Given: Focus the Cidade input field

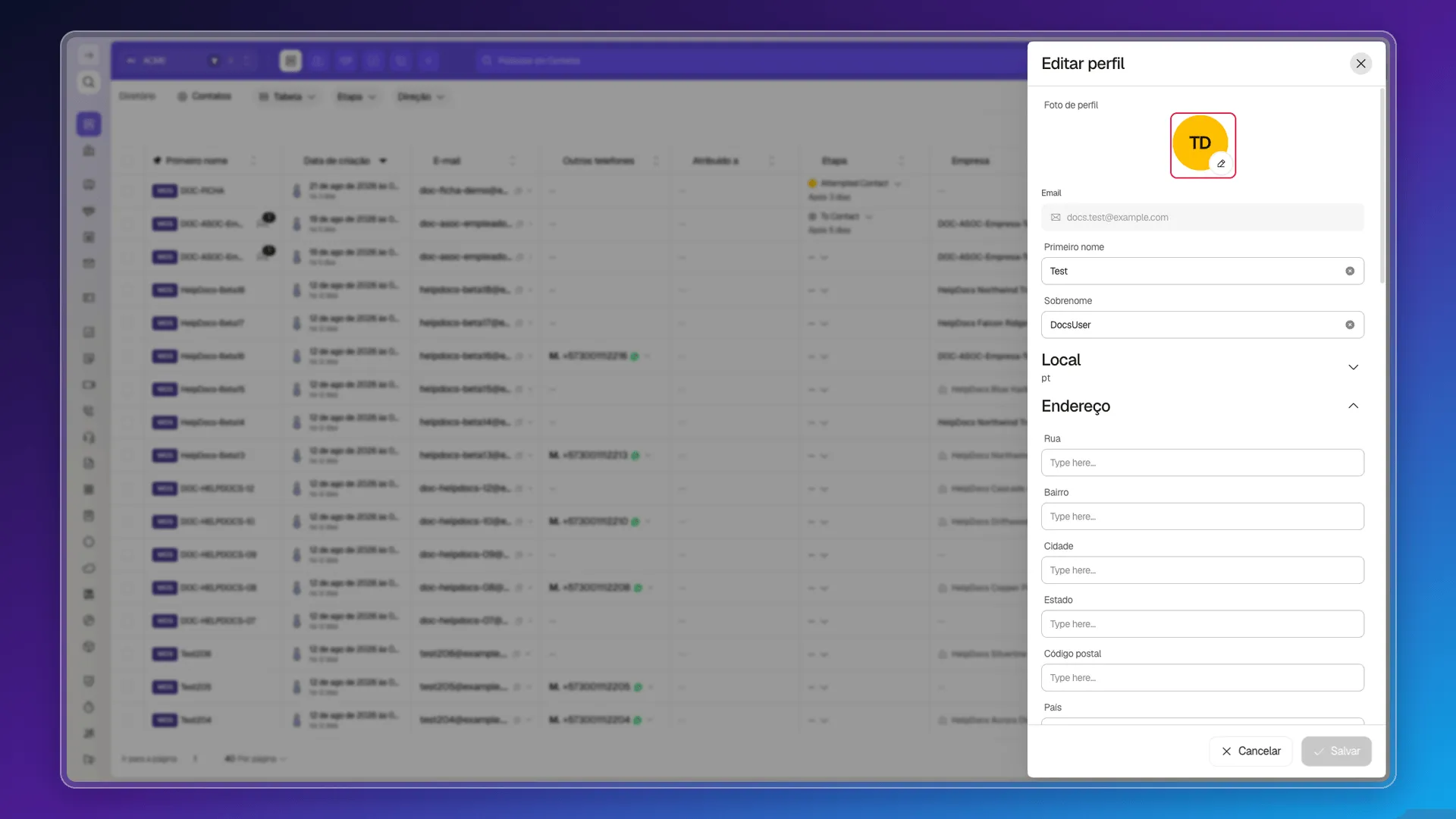Looking at the screenshot, I should click(1202, 570).
